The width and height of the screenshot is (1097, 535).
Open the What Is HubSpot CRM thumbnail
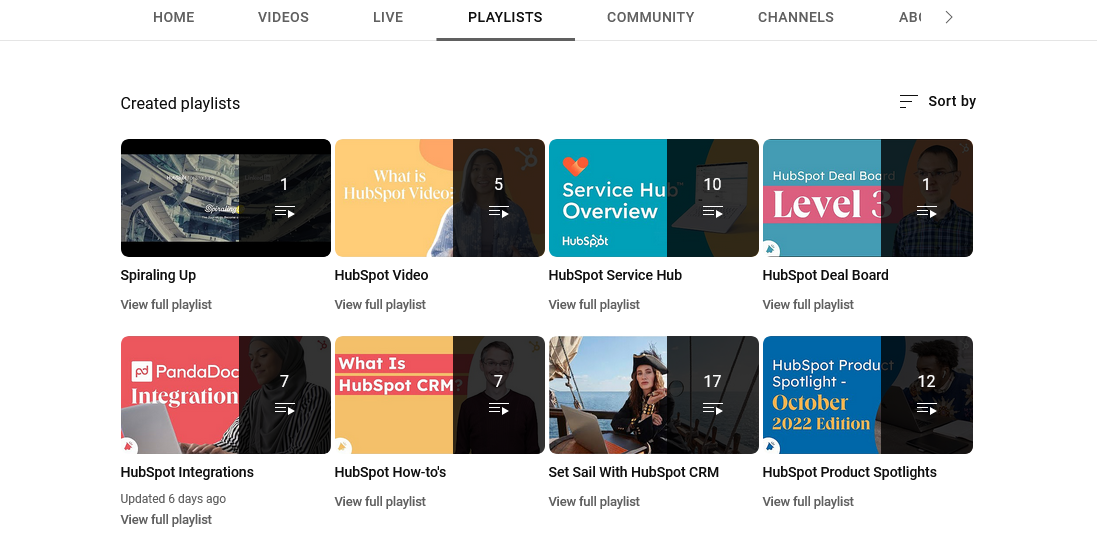[x=440, y=395]
